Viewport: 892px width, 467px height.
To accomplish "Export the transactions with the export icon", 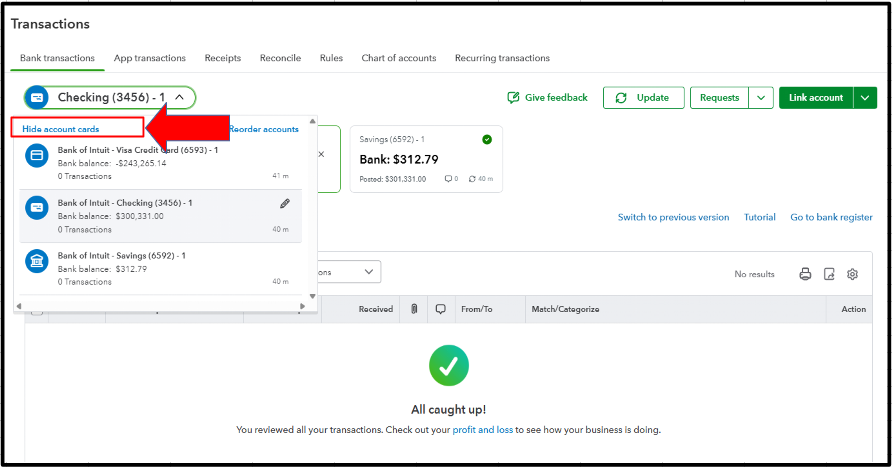I will pyautogui.click(x=829, y=274).
